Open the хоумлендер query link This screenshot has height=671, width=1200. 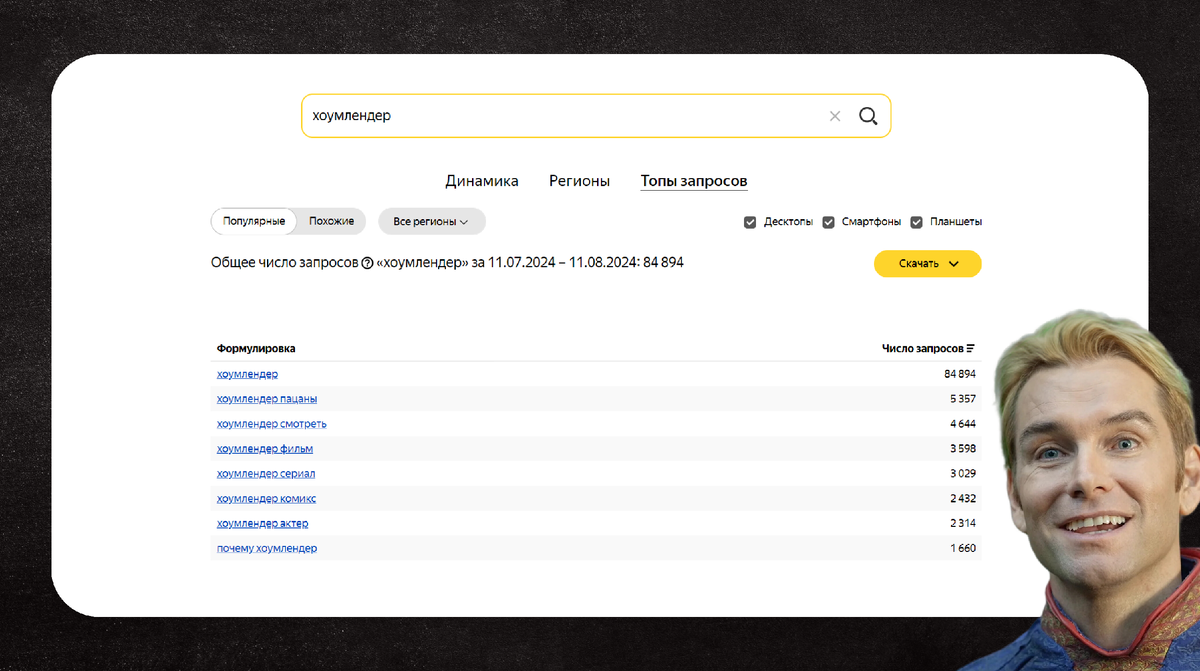tap(247, 374)
